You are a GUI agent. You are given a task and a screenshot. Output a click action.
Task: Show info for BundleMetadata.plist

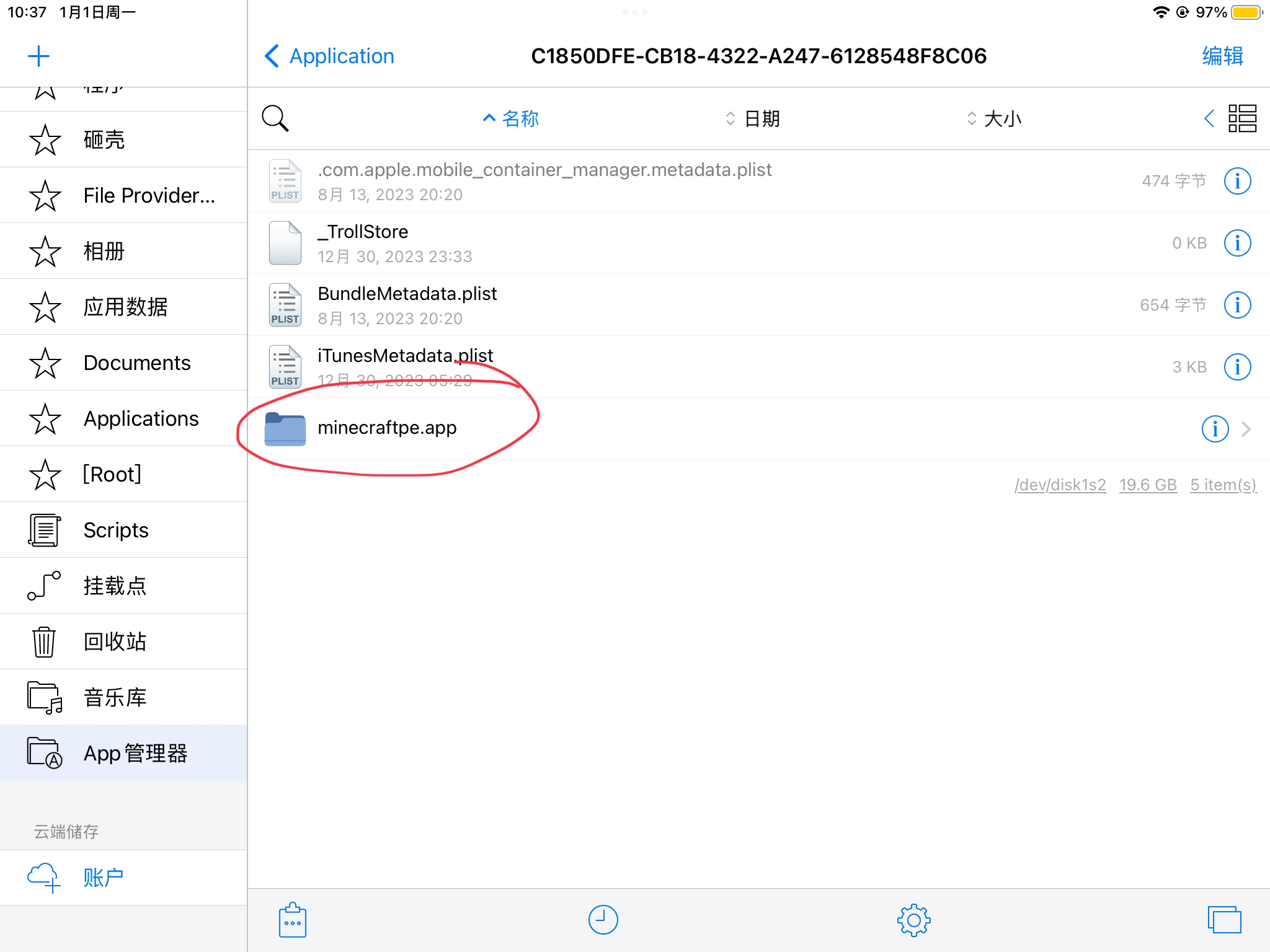tap(1237, 305)
